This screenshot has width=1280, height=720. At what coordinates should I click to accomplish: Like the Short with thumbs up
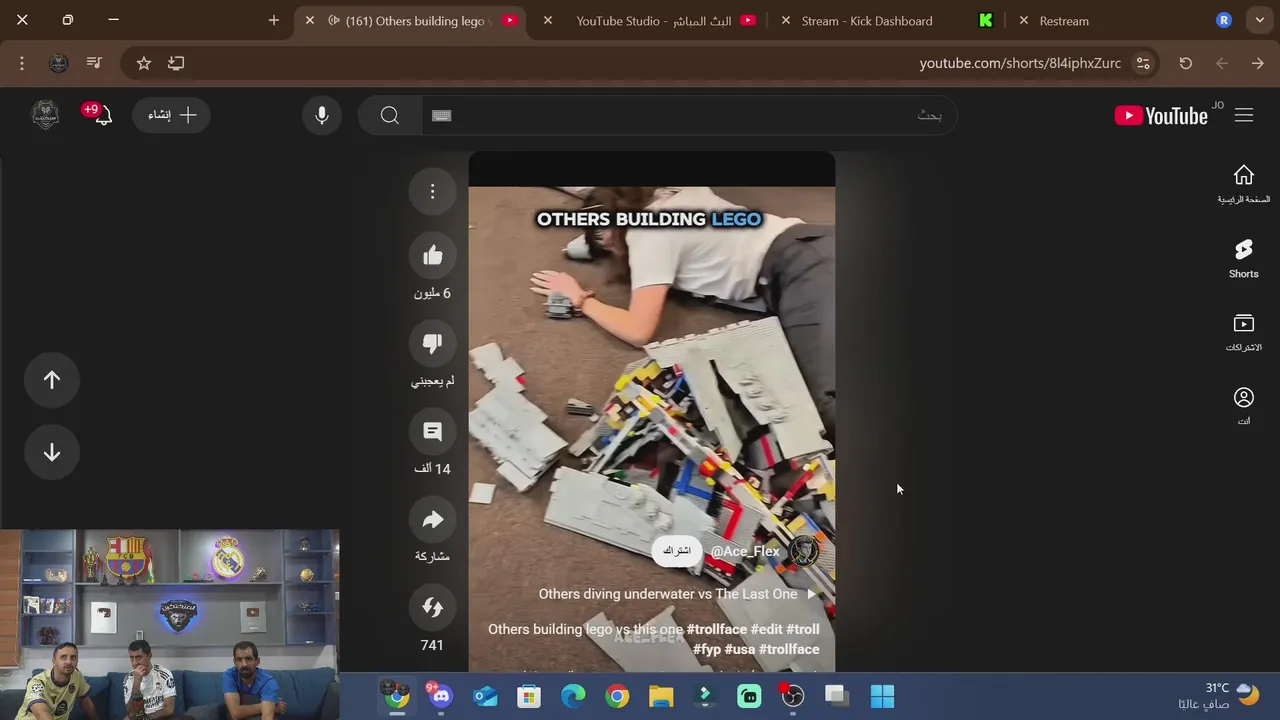point(432,256)
